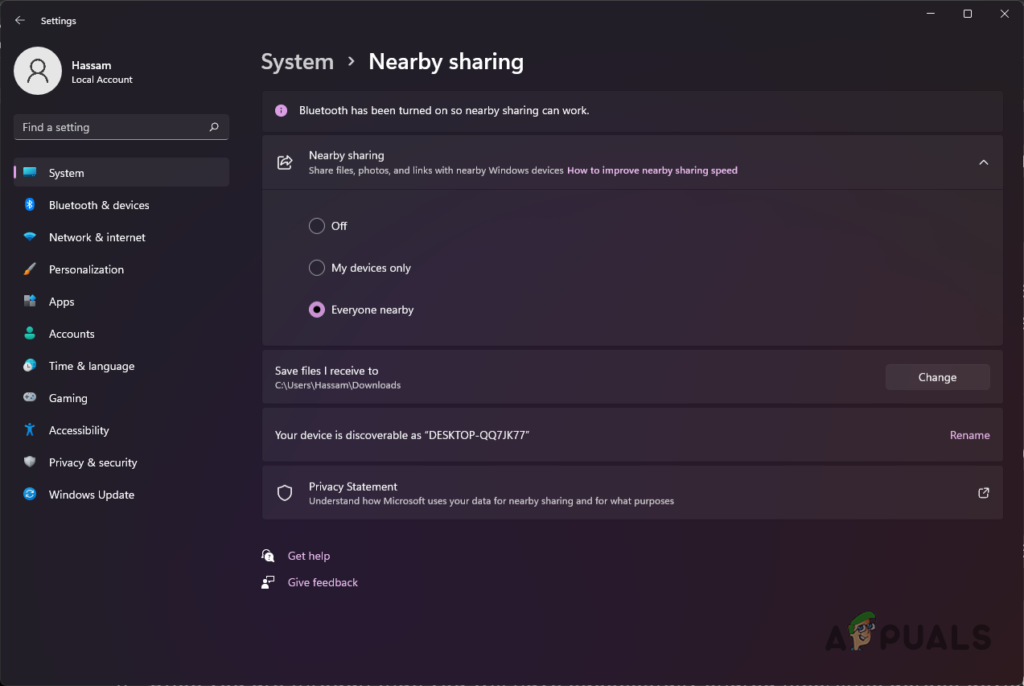
Task: Click the search magnifier in Find a setting
Action: tap(213, 127)
